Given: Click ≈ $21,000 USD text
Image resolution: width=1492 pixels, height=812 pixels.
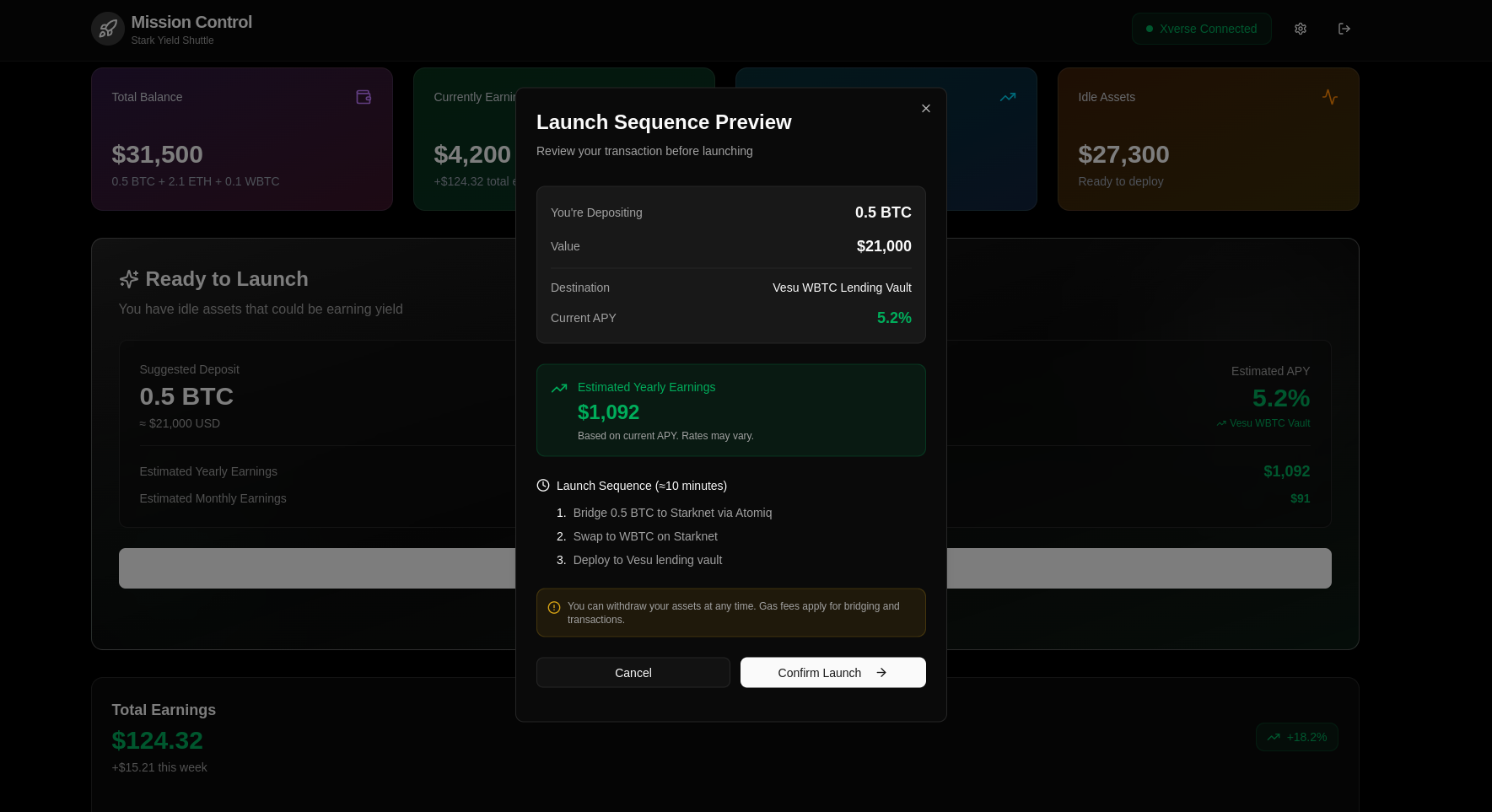Looking at the screenshot, I should click(180, 423).
